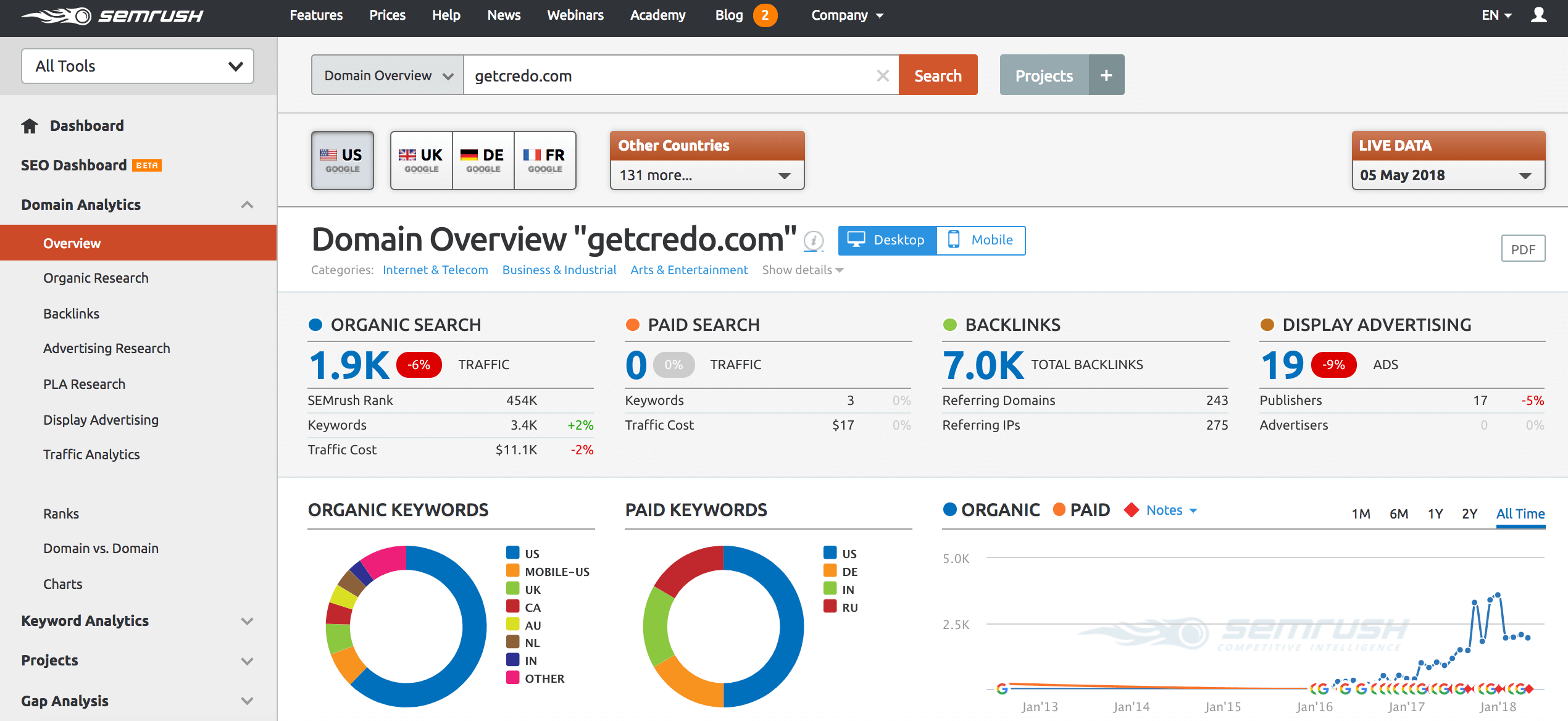
Task: Open Organic Research in sidebar
Action: 96,278
